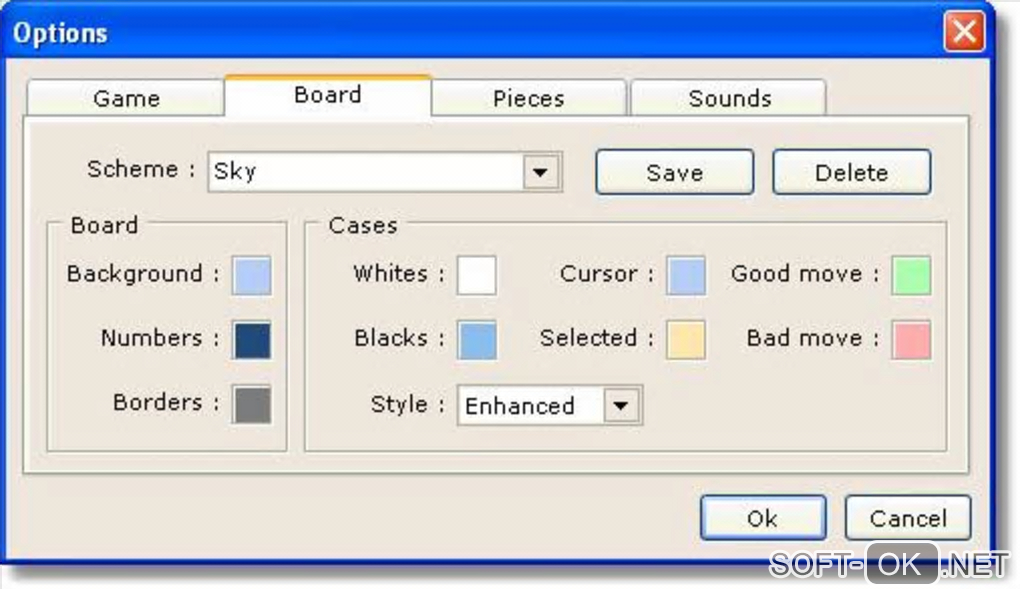1020x589 pixels.
Task: Open the Style dropdown arrow
Action: [620, 406]
